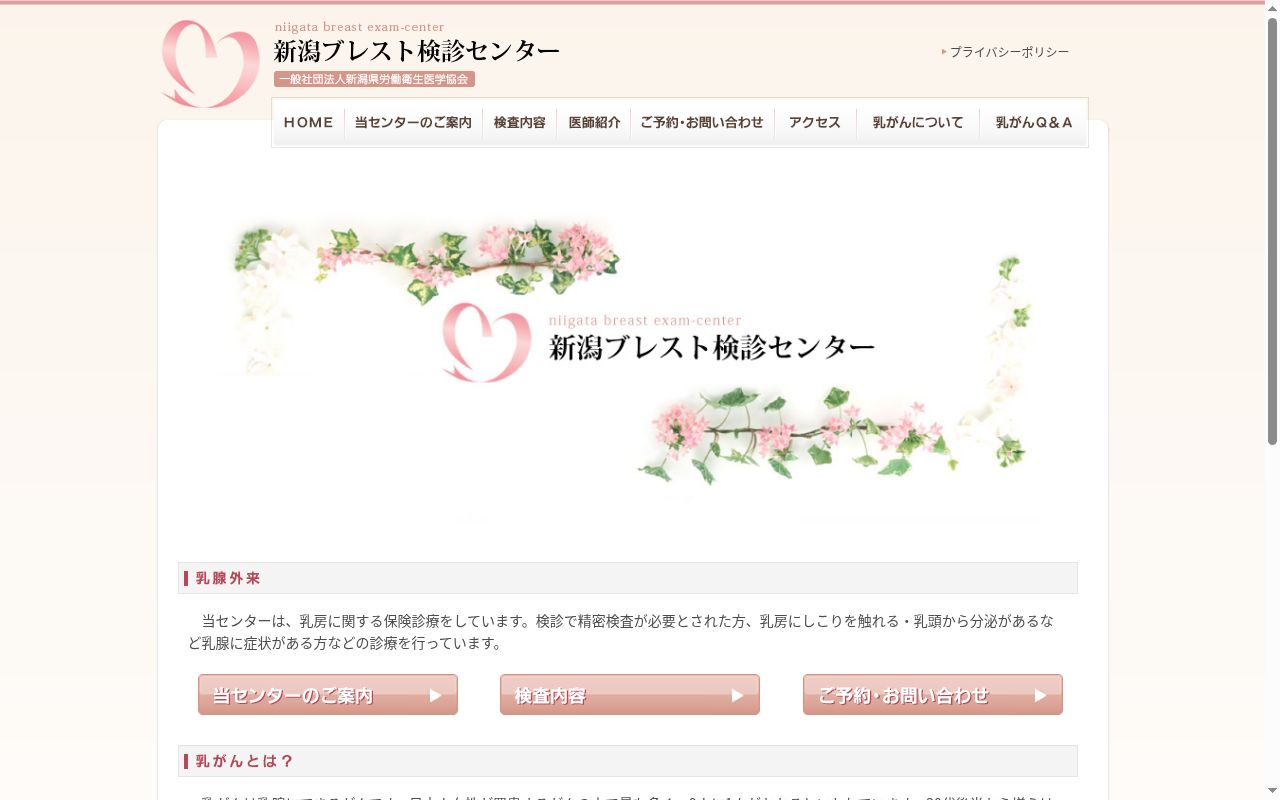Click the 新潟ブレスト検診センター header title
The height and width of the screenshot is (800, 1280).
416,51
